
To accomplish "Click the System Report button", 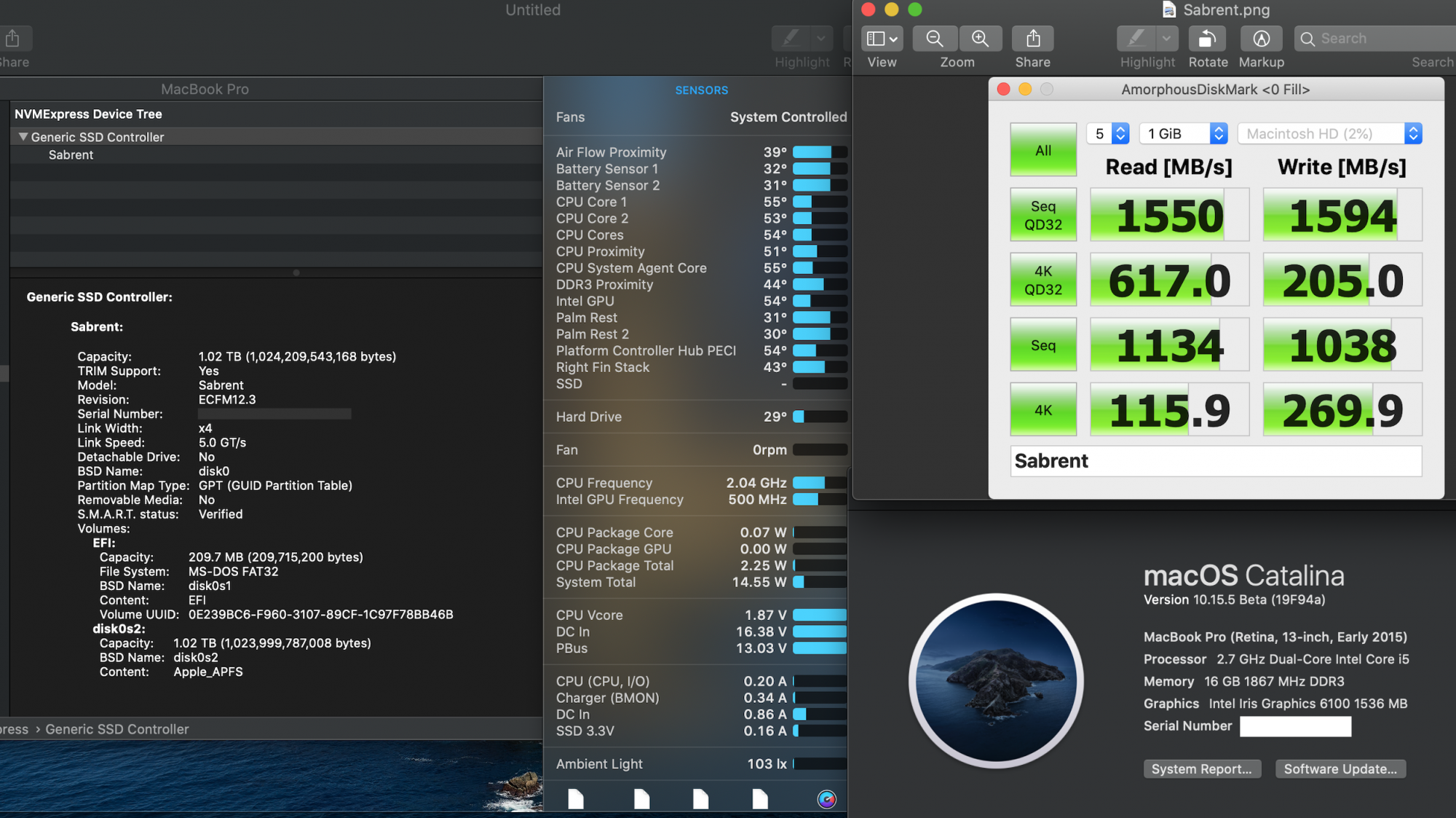I will 1201,769.
